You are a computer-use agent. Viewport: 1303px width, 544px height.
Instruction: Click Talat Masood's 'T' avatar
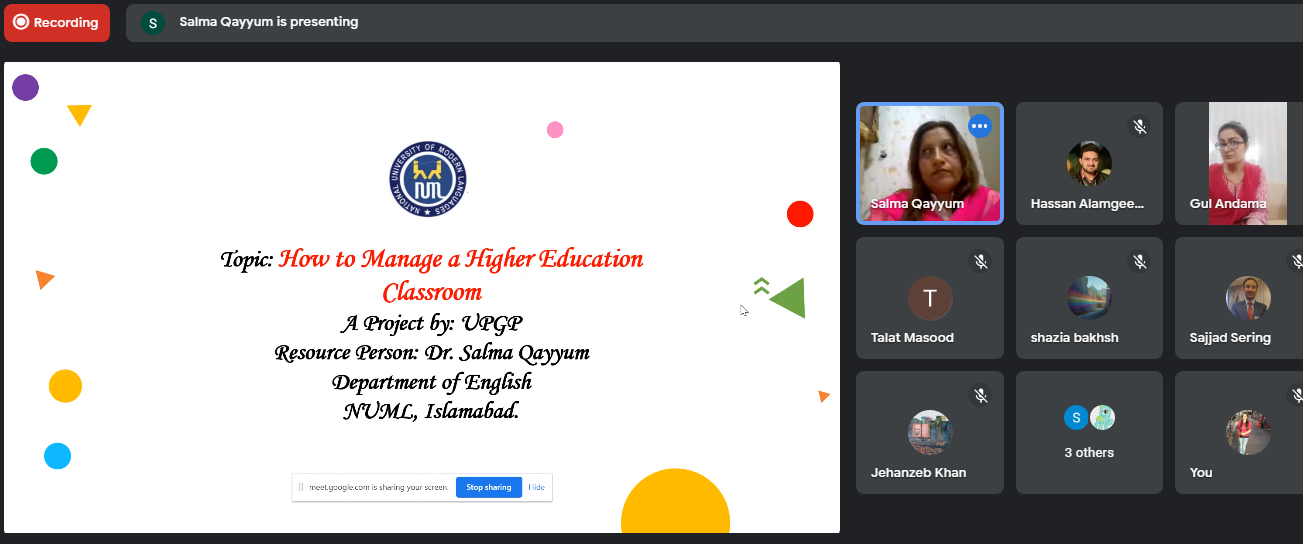(930, 298)
